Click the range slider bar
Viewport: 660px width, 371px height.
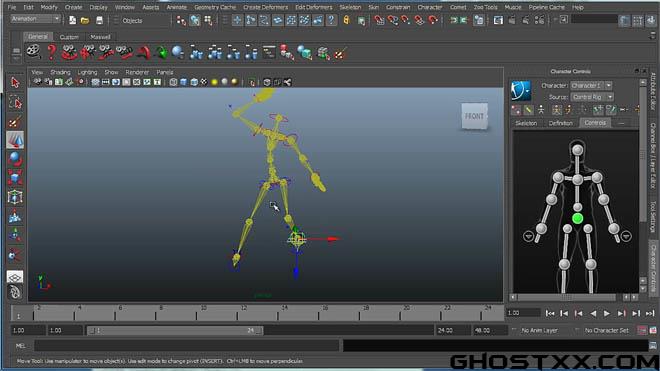[175, 331]
